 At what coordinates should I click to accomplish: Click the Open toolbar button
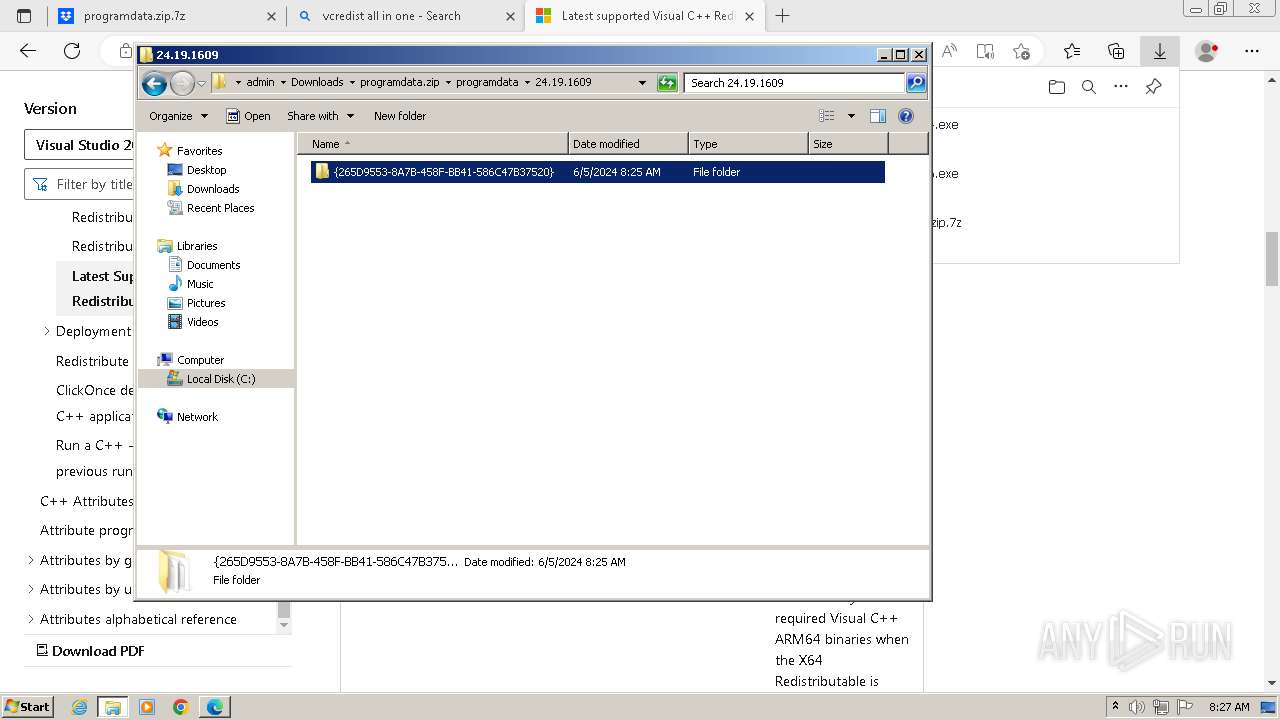pos(248,116)
